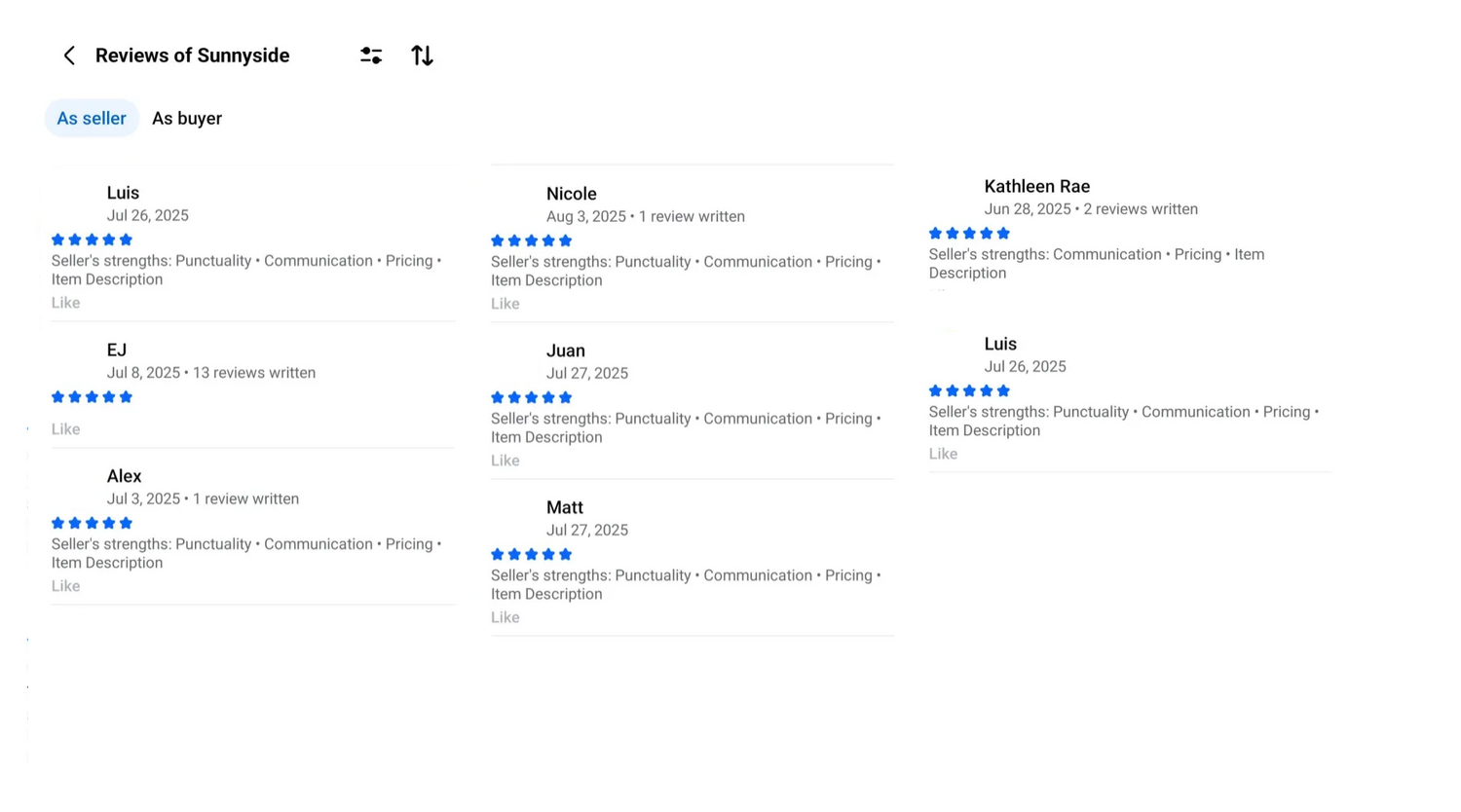Click the star rating on Alex's review
1461x812 pixels.
coord(92,523)
